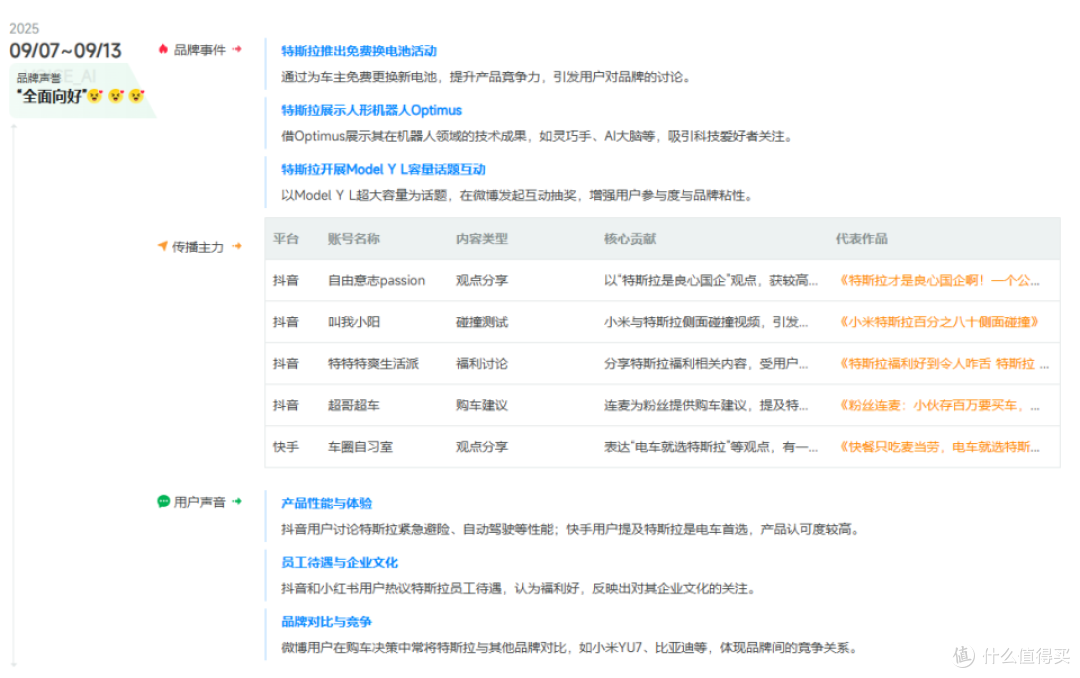Click the 观点分享 cell in 车圈自习室 row
This screenshot has height=678, width=1080.
[481, 446]
